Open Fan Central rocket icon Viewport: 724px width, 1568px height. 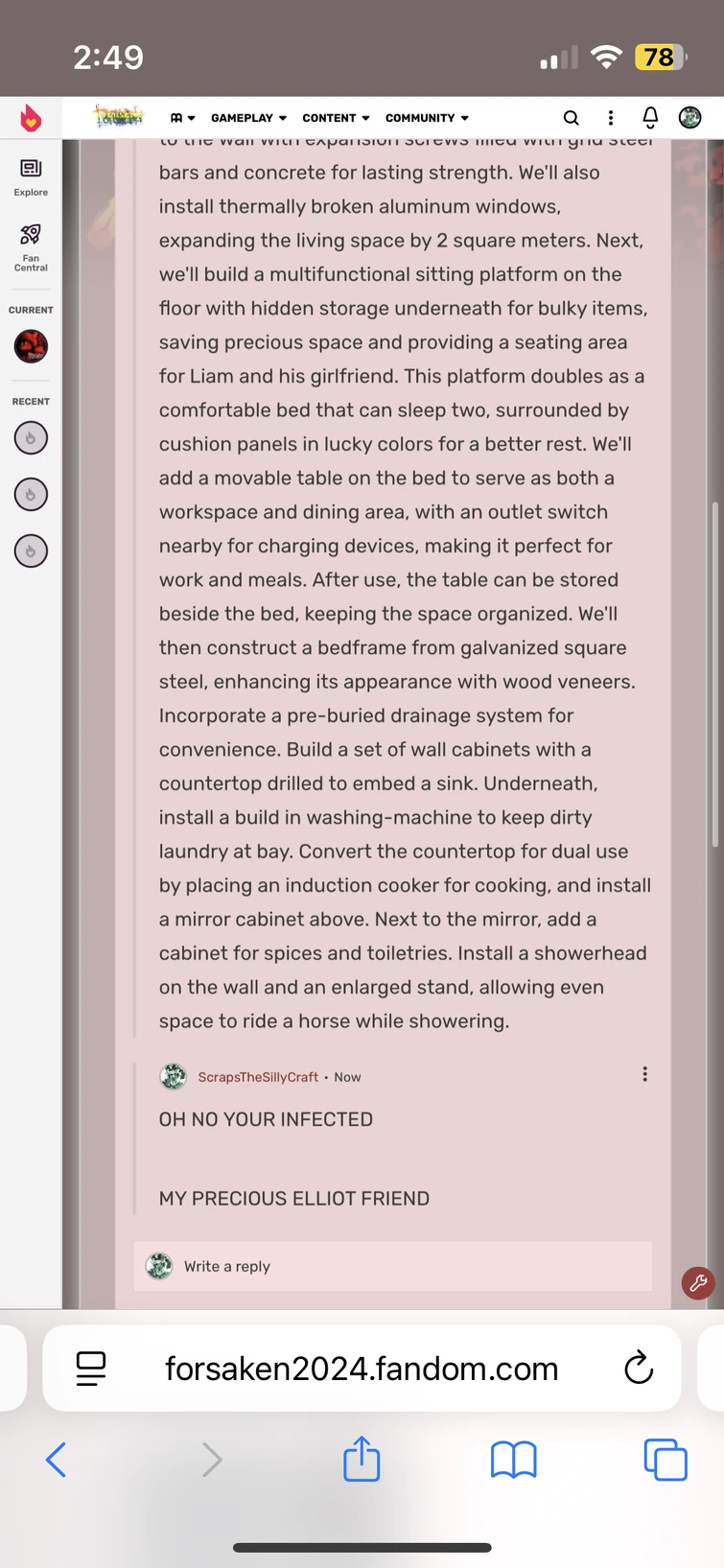pyautogui.click(x=31, y=246)
